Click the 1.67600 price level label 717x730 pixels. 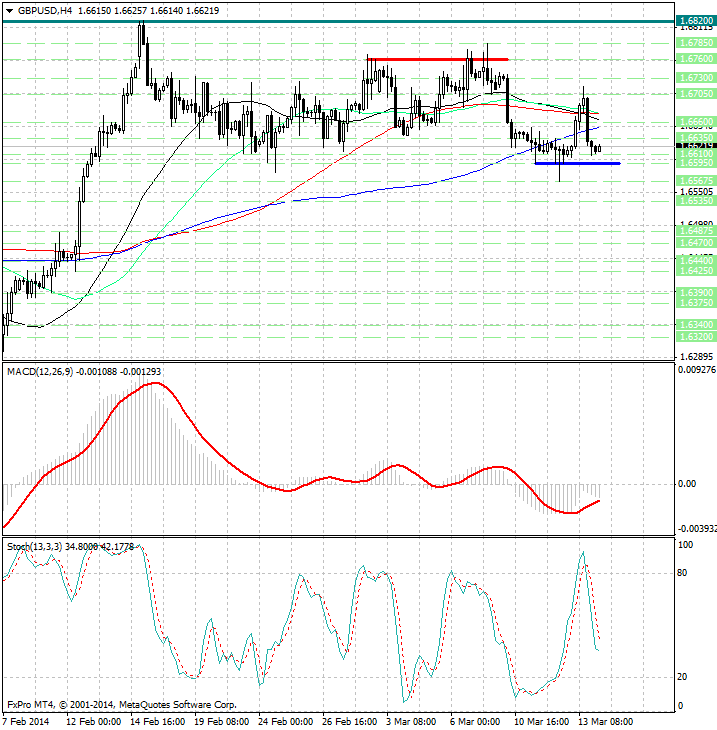(696, 59)
